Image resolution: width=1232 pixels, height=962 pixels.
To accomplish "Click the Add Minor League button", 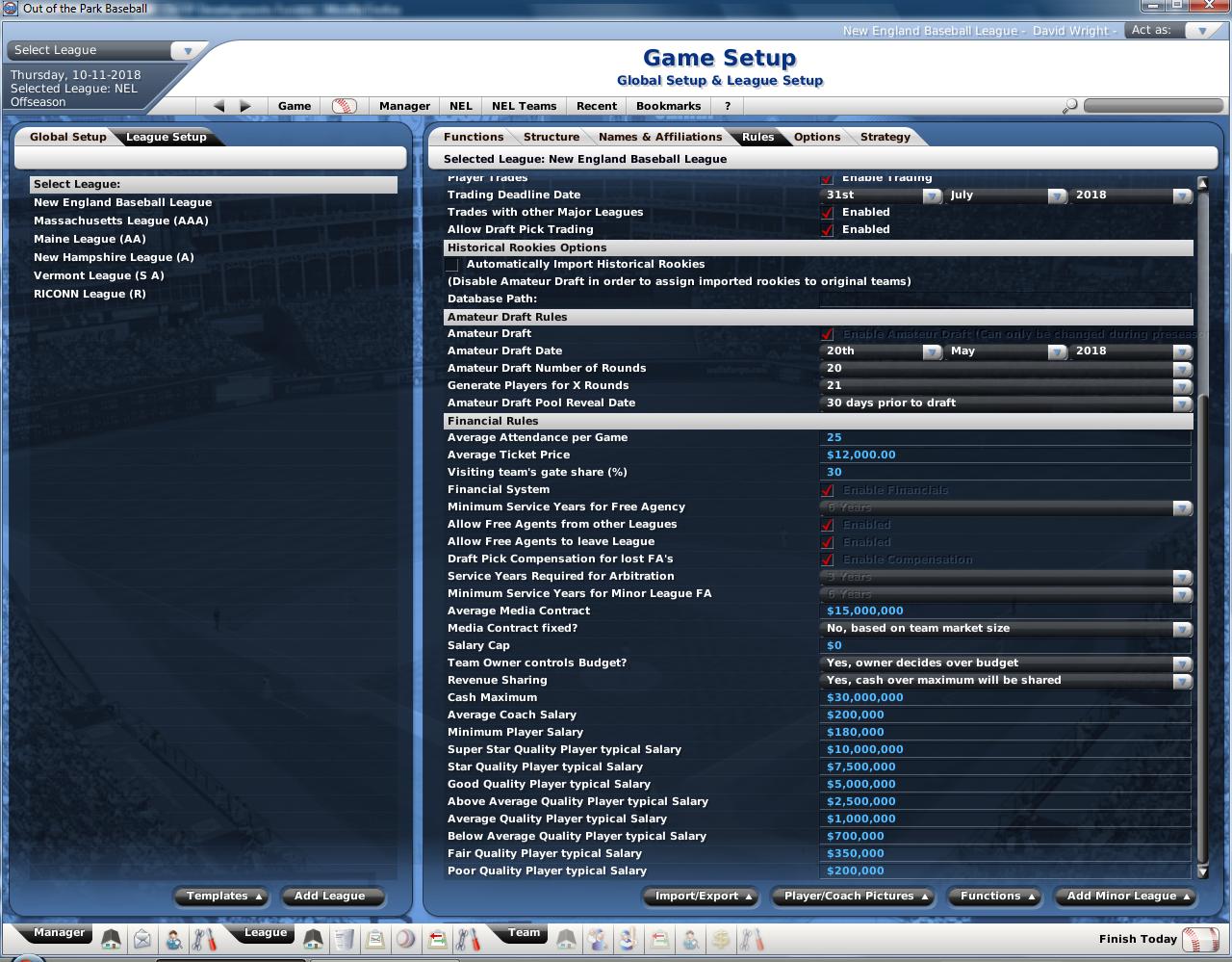I will tap(1126, 896).
